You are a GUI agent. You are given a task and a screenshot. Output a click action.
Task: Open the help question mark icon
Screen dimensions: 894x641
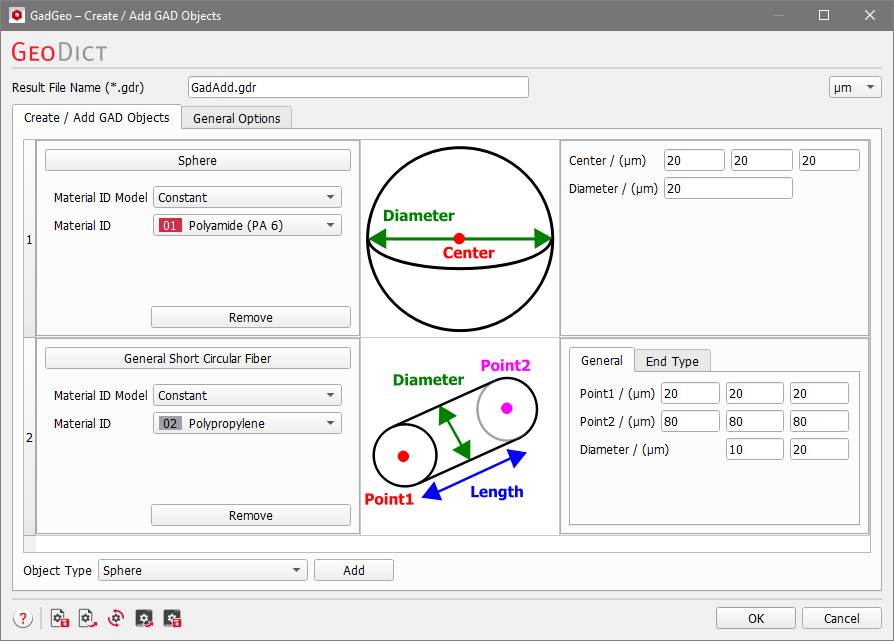[x=23, y=618]
